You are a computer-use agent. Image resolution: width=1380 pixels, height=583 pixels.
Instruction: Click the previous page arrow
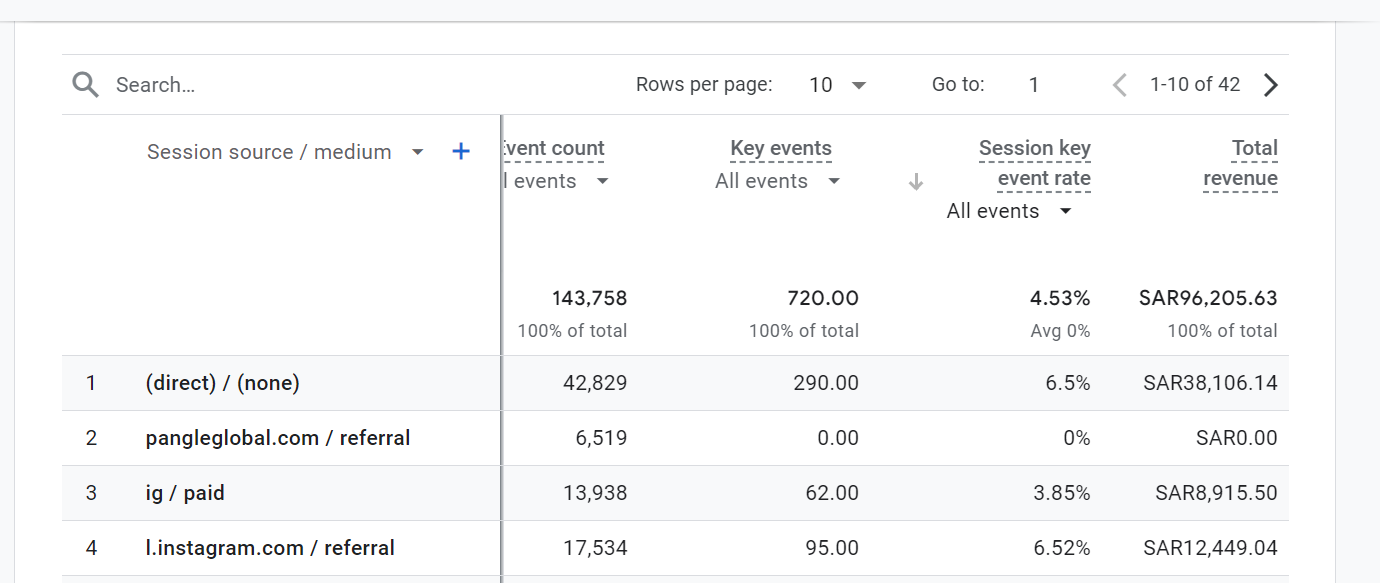coord(1120,85)
